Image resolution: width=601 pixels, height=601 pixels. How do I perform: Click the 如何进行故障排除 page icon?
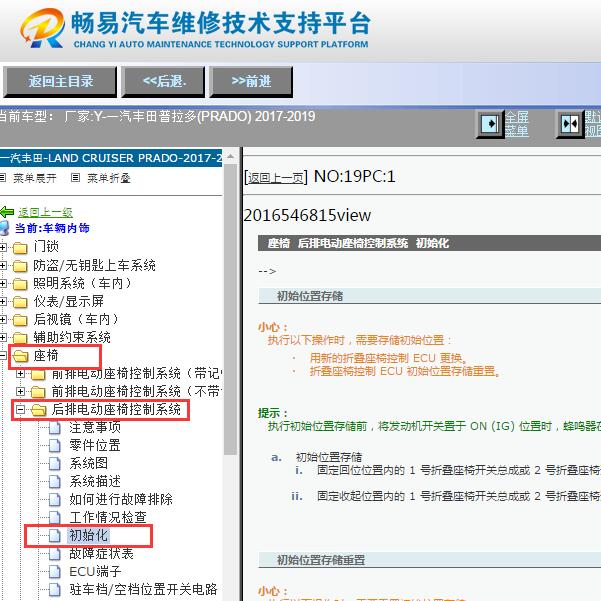(x=54, y=499)
